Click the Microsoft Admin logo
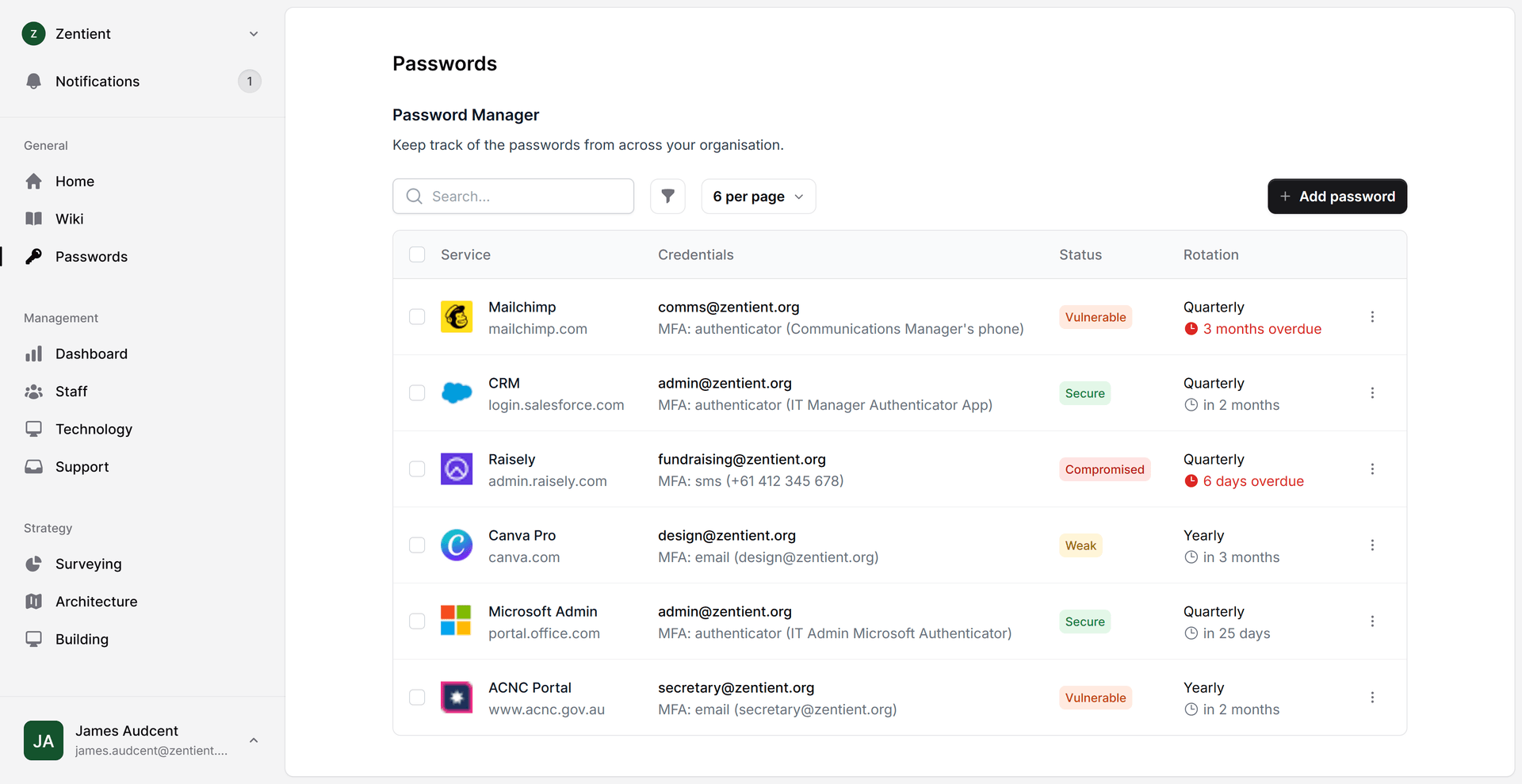Screen dimensions: 1522x784 (457, 621)
